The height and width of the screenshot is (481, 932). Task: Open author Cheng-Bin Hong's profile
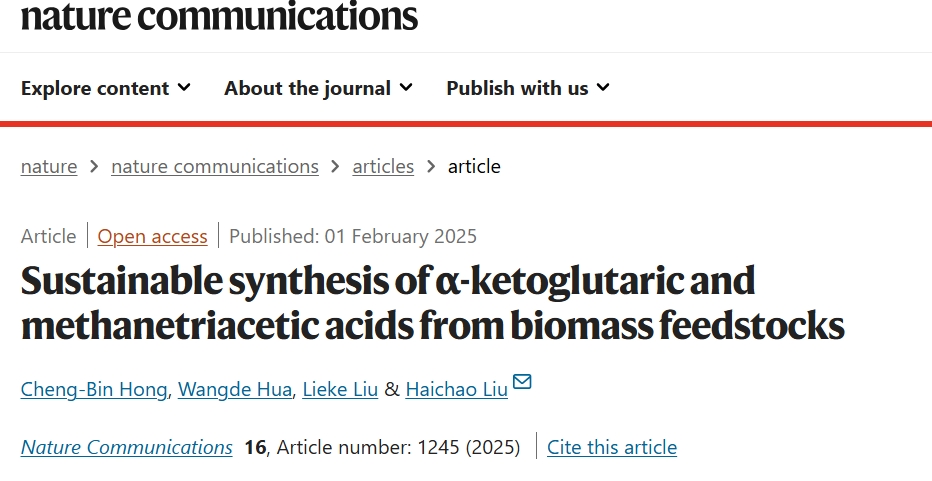coord(94,389)
